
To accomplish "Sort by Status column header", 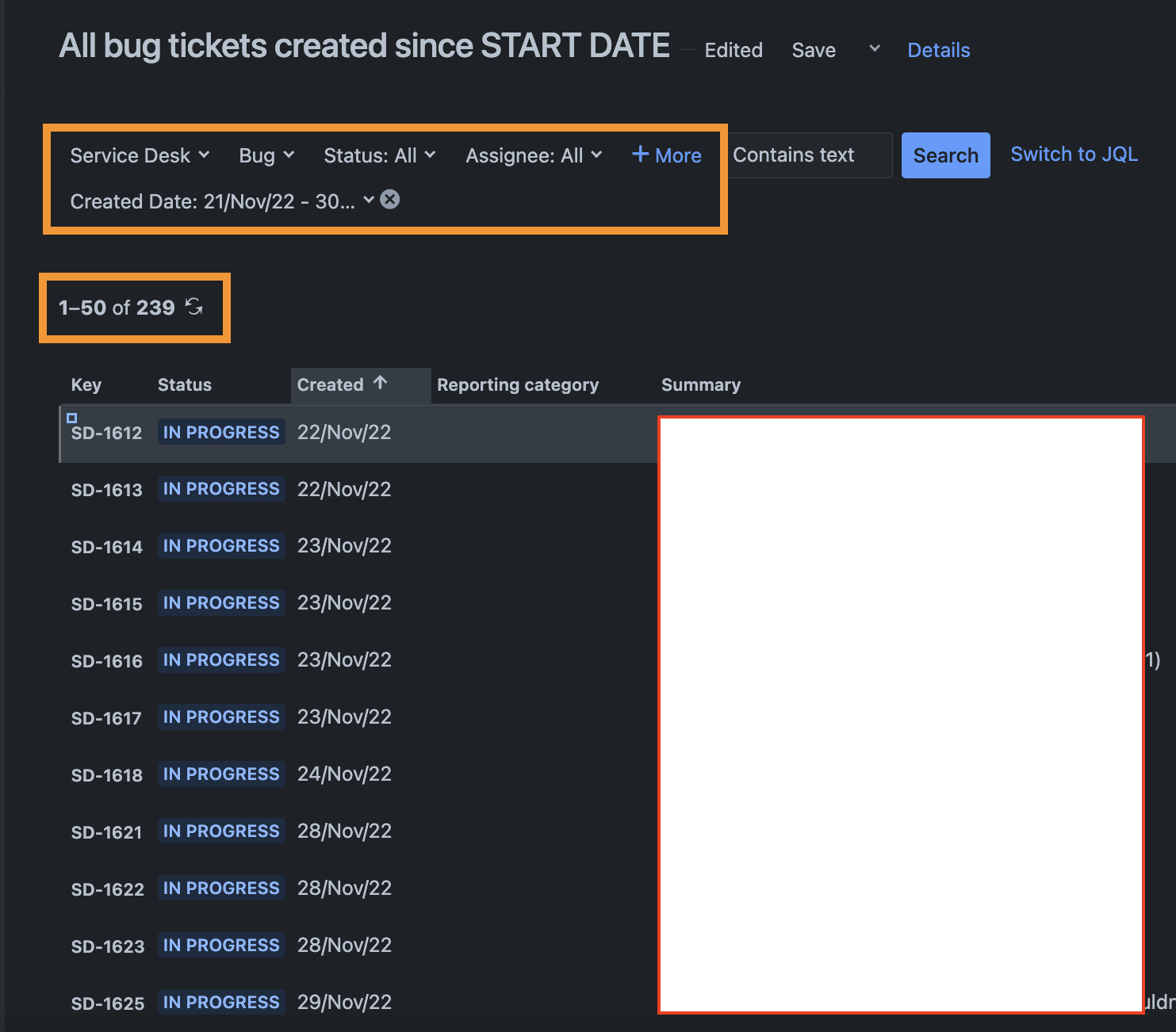I will point(185,384).
